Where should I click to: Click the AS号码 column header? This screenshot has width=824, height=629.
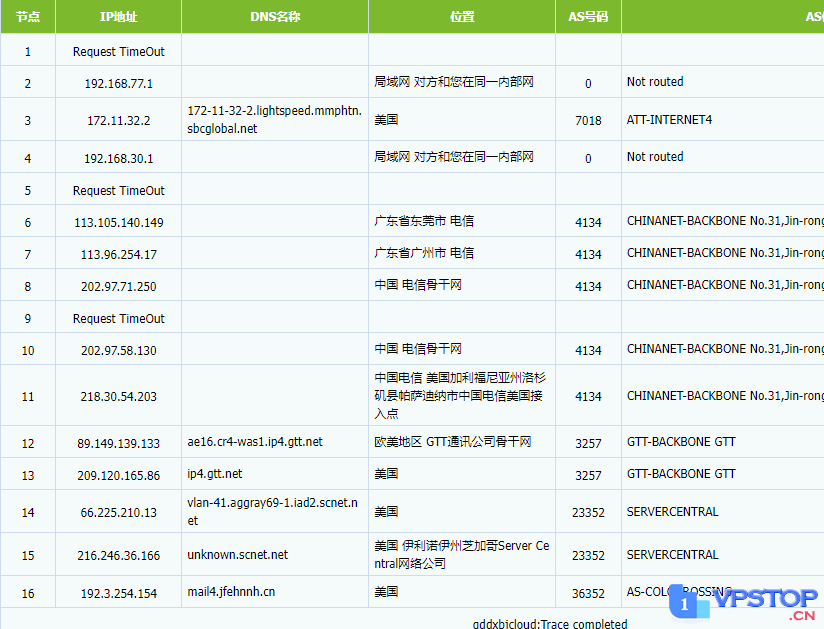[x=588, y=17]
